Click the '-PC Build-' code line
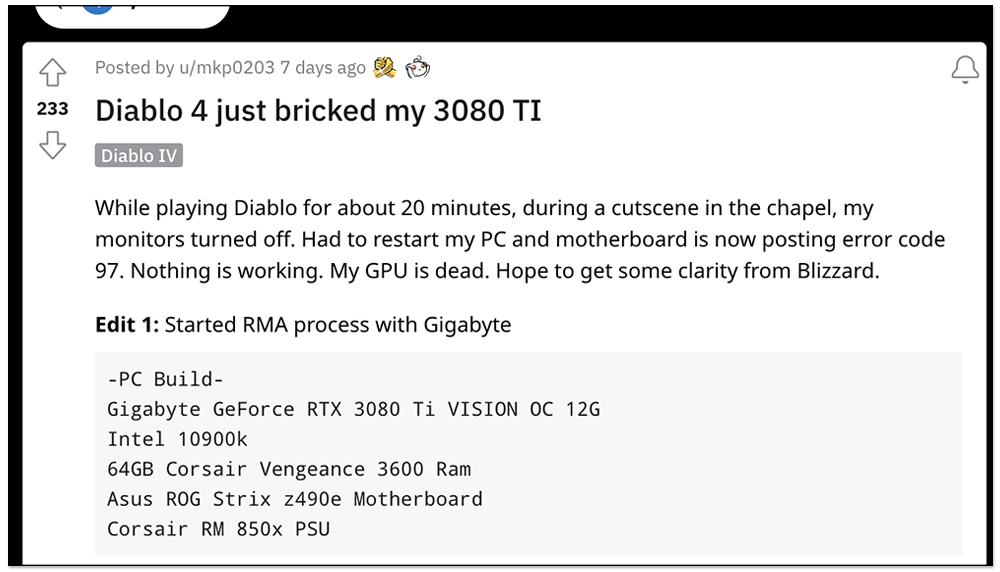This screenshot has width=1000, height=572. pos(165,380)
